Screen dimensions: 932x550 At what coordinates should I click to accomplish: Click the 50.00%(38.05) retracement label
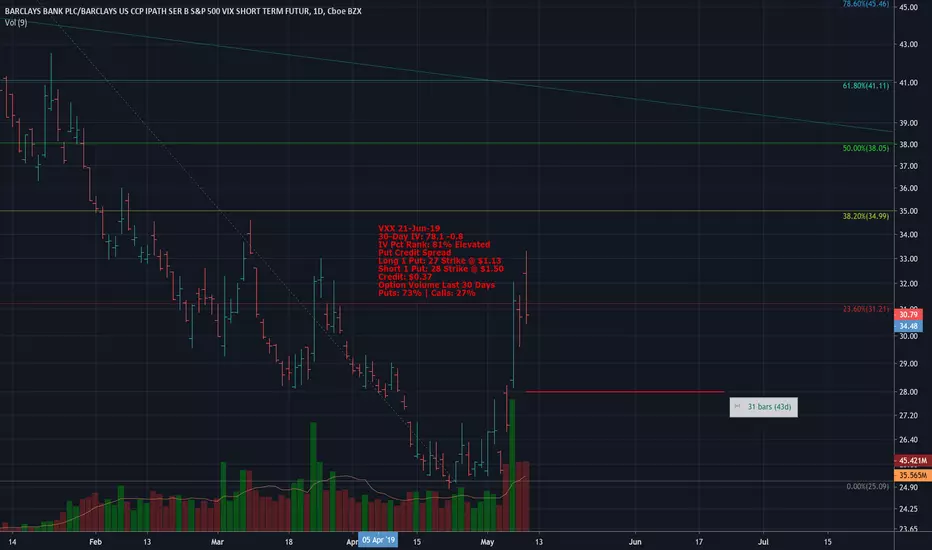click(x=865, y=148)
